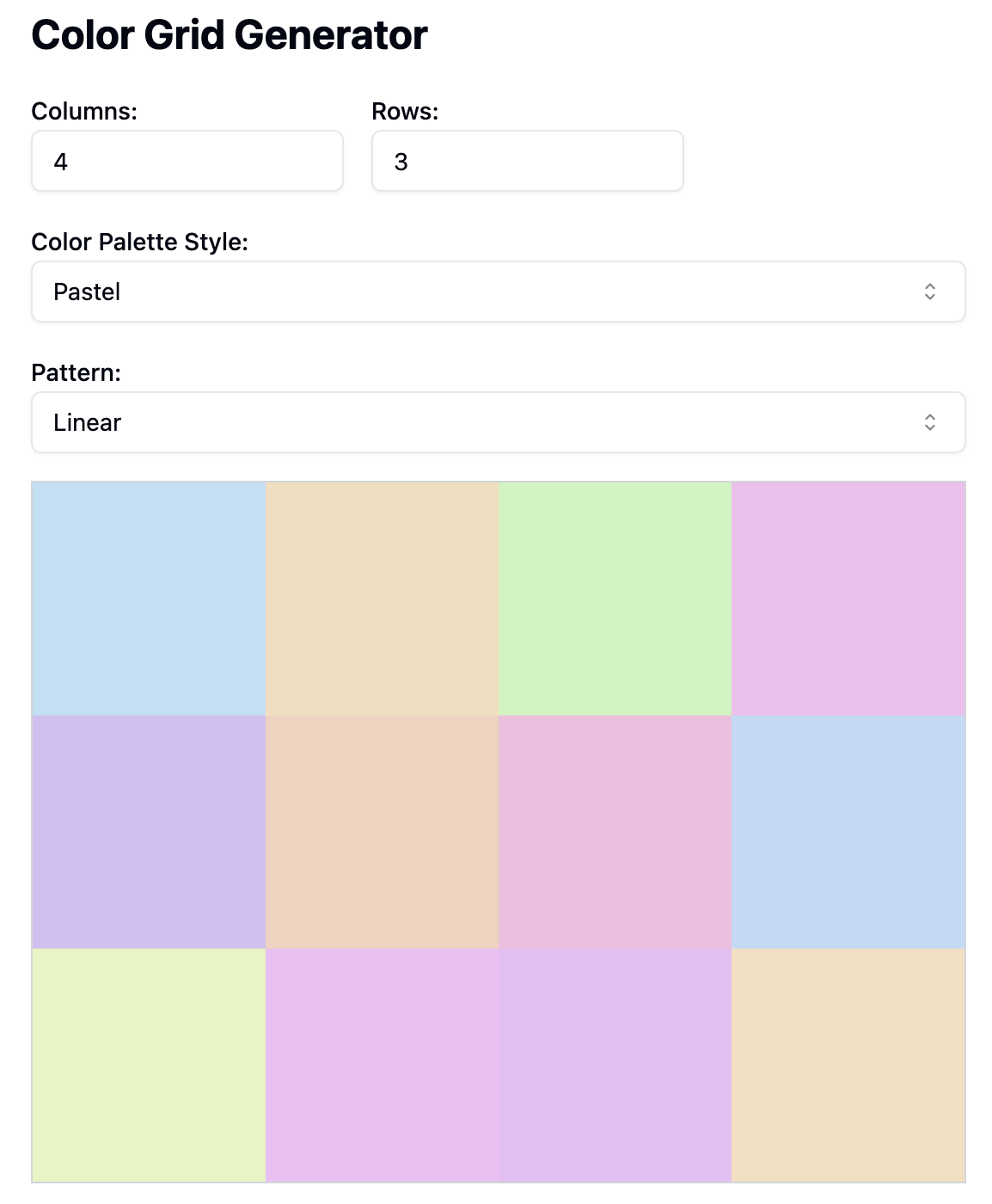Click the chevron arrows on Linear select
This screenshot has width=992, height=1204.
coord(929,423)
